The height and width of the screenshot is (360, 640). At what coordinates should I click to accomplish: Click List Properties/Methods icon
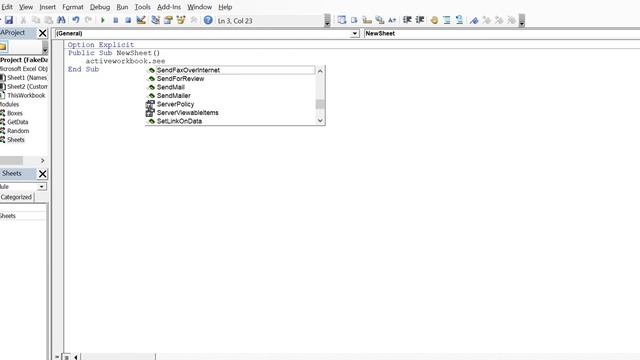(x=342, y=20)
